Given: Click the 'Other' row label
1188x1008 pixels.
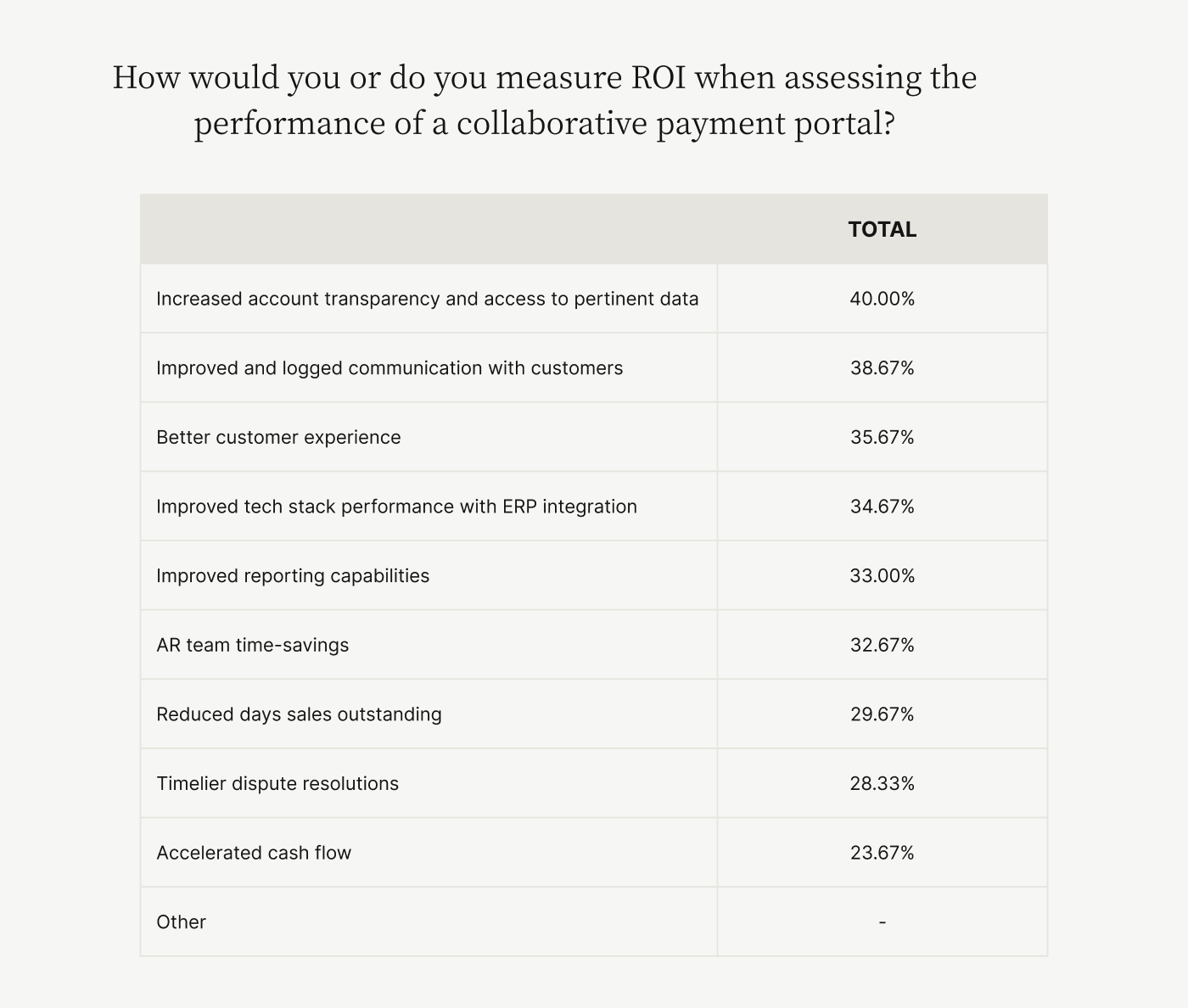Looking at the screenshot, I should point(181,922).
